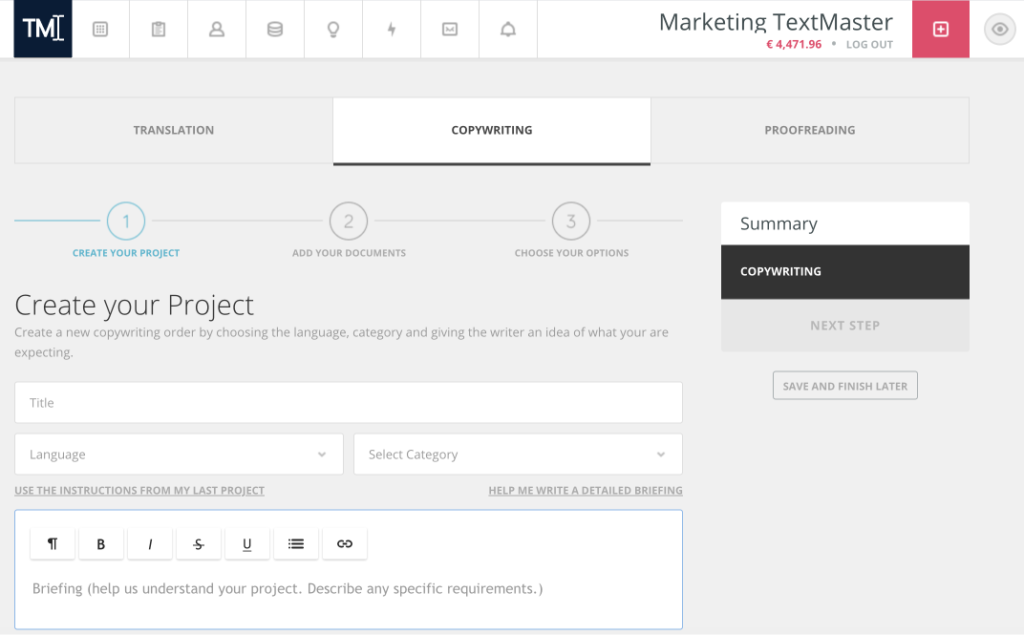Click inside the Title input field
The image size is (1024, 635).
click(x=348, y=402)
